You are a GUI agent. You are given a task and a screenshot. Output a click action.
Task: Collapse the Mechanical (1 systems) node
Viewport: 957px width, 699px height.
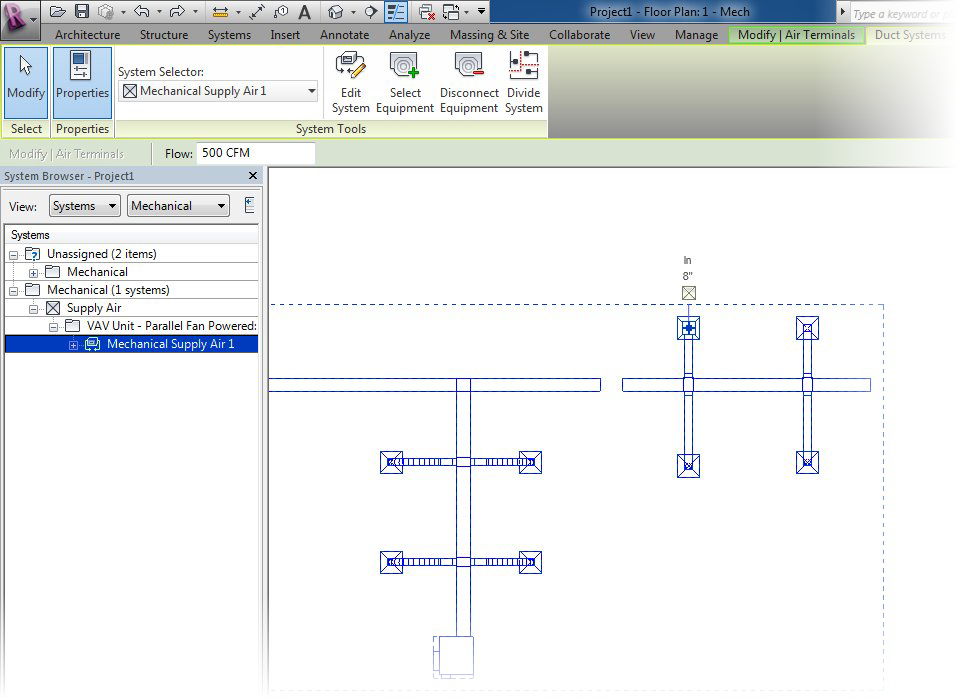coord(13,291)
